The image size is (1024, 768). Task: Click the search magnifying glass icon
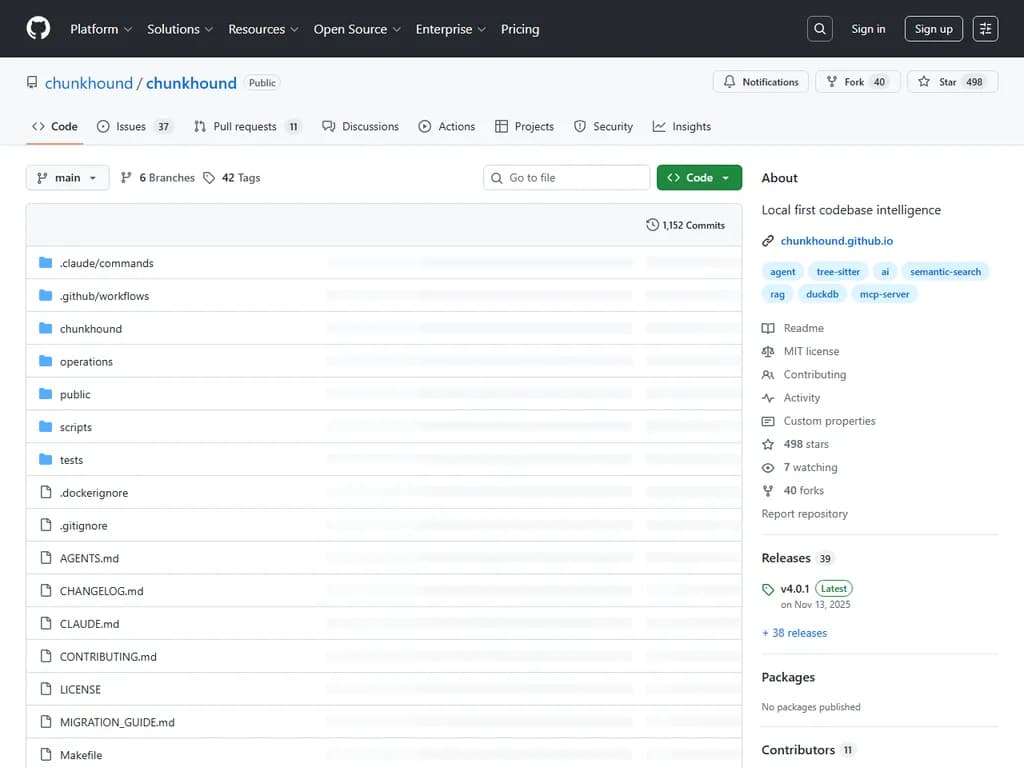(x=819, y=28)
